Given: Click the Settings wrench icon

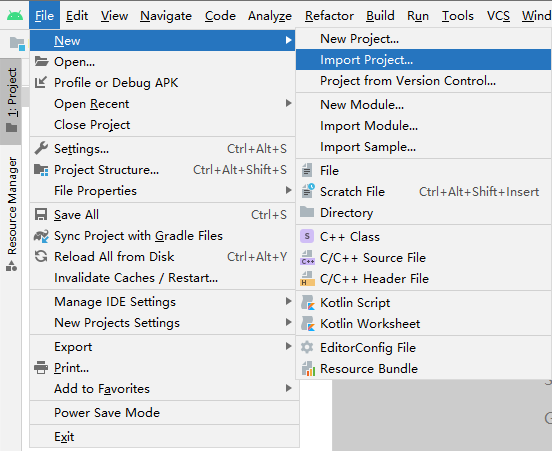Looking at the screenshot, I should pos(41,148).
